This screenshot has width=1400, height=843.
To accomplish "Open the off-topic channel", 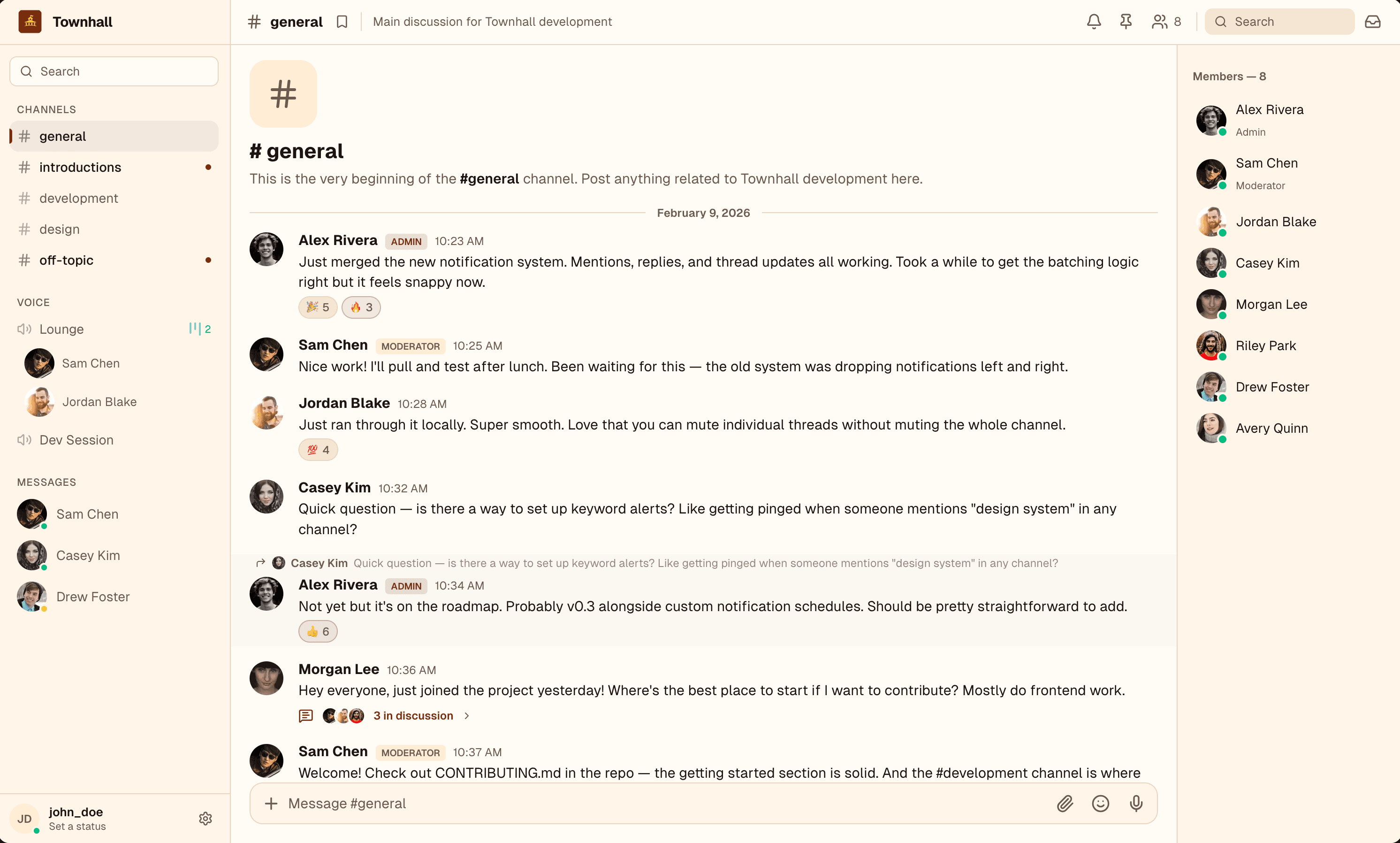I will pos(67,260).
